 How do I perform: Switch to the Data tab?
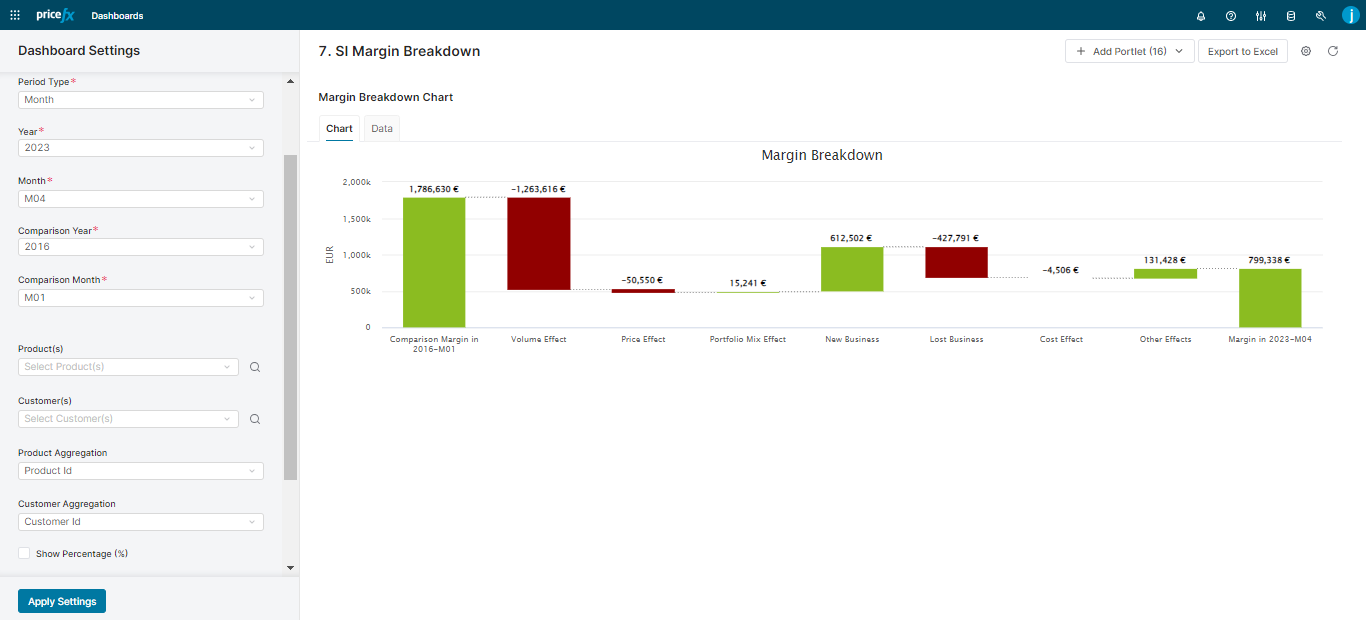tap(381, 128)
